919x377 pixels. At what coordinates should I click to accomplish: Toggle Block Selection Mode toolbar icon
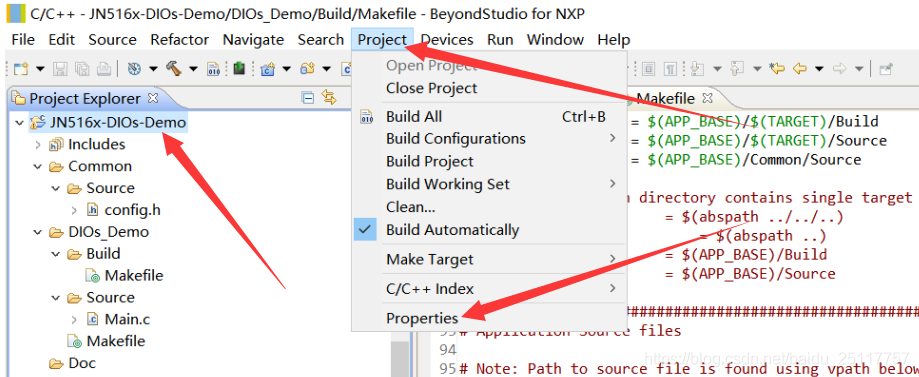[648, 69]
